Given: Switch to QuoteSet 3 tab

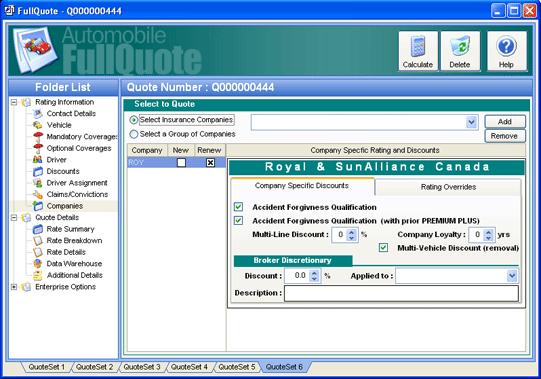Looking at the screenshot, I should coord(142,367).
